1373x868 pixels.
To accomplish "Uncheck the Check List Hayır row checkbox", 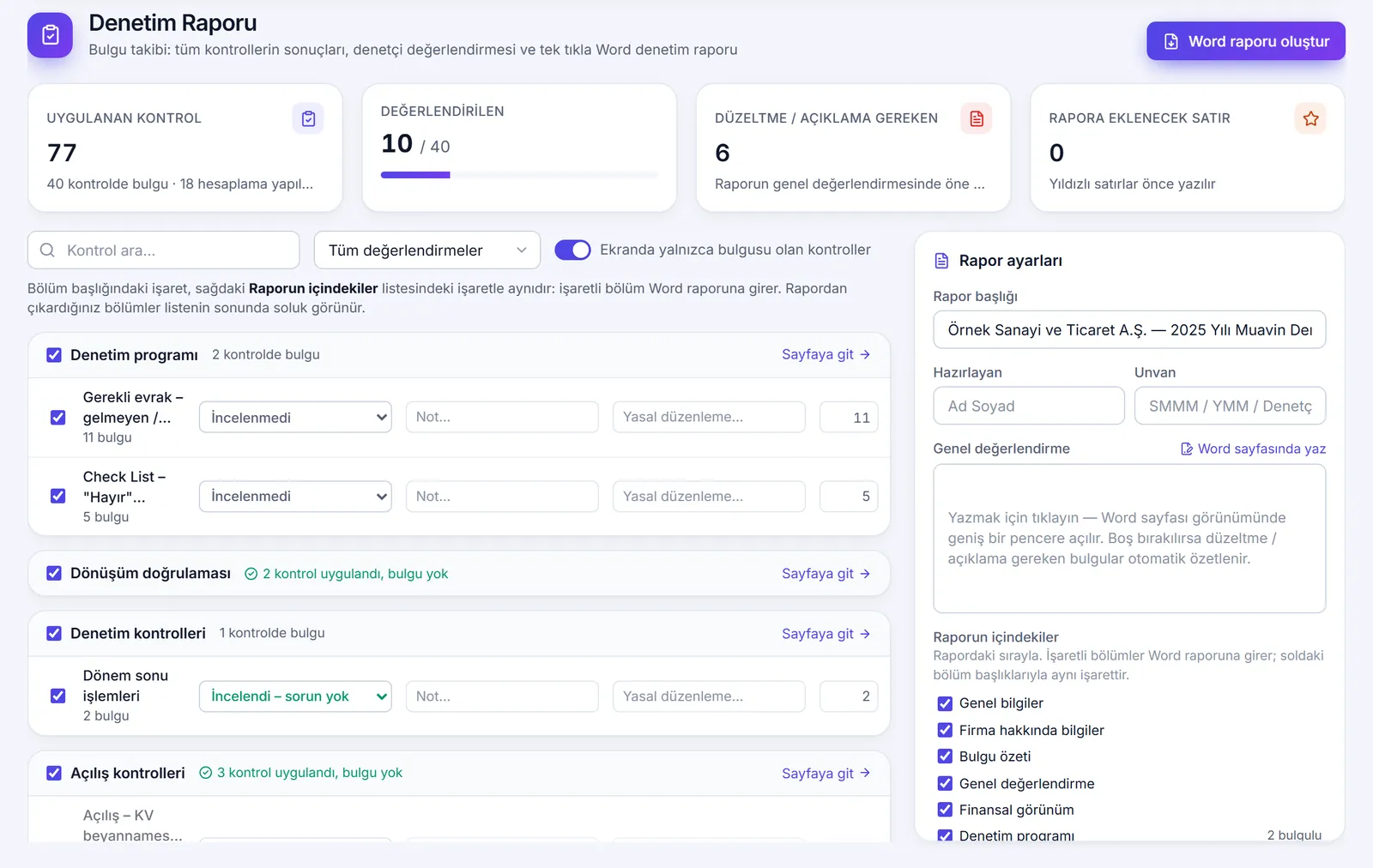I will coord(58,496).
